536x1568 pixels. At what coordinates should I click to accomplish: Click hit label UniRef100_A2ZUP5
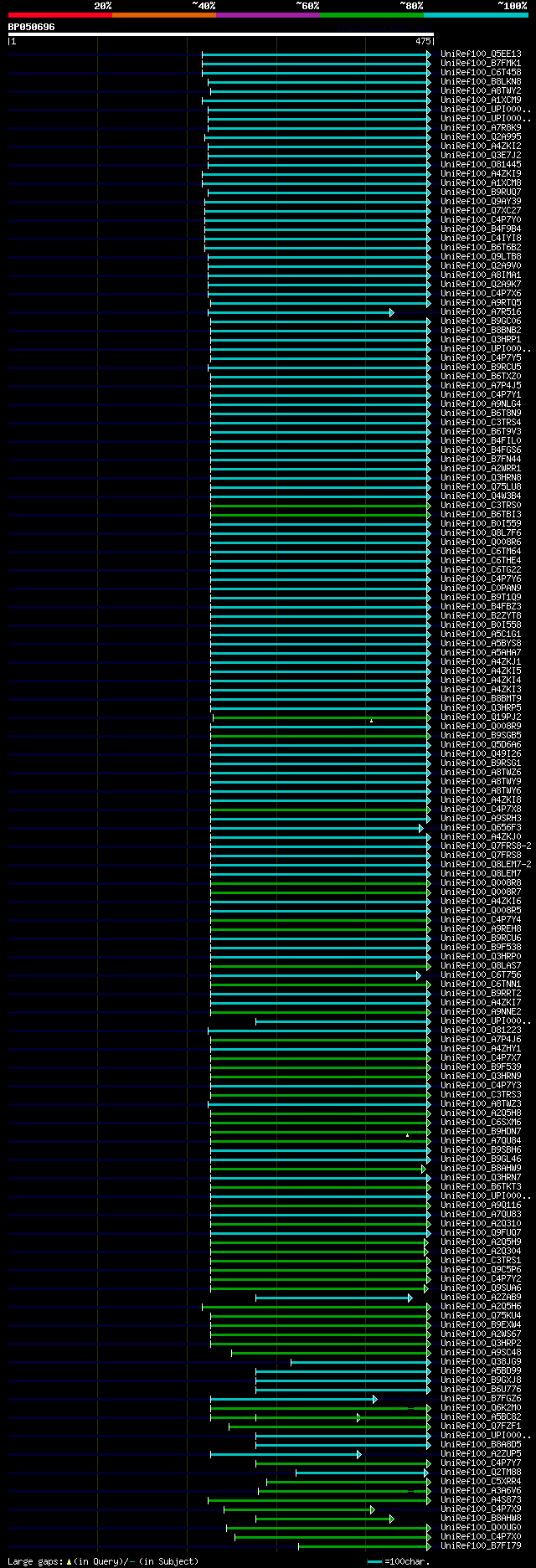click(x=481, y=1454)
